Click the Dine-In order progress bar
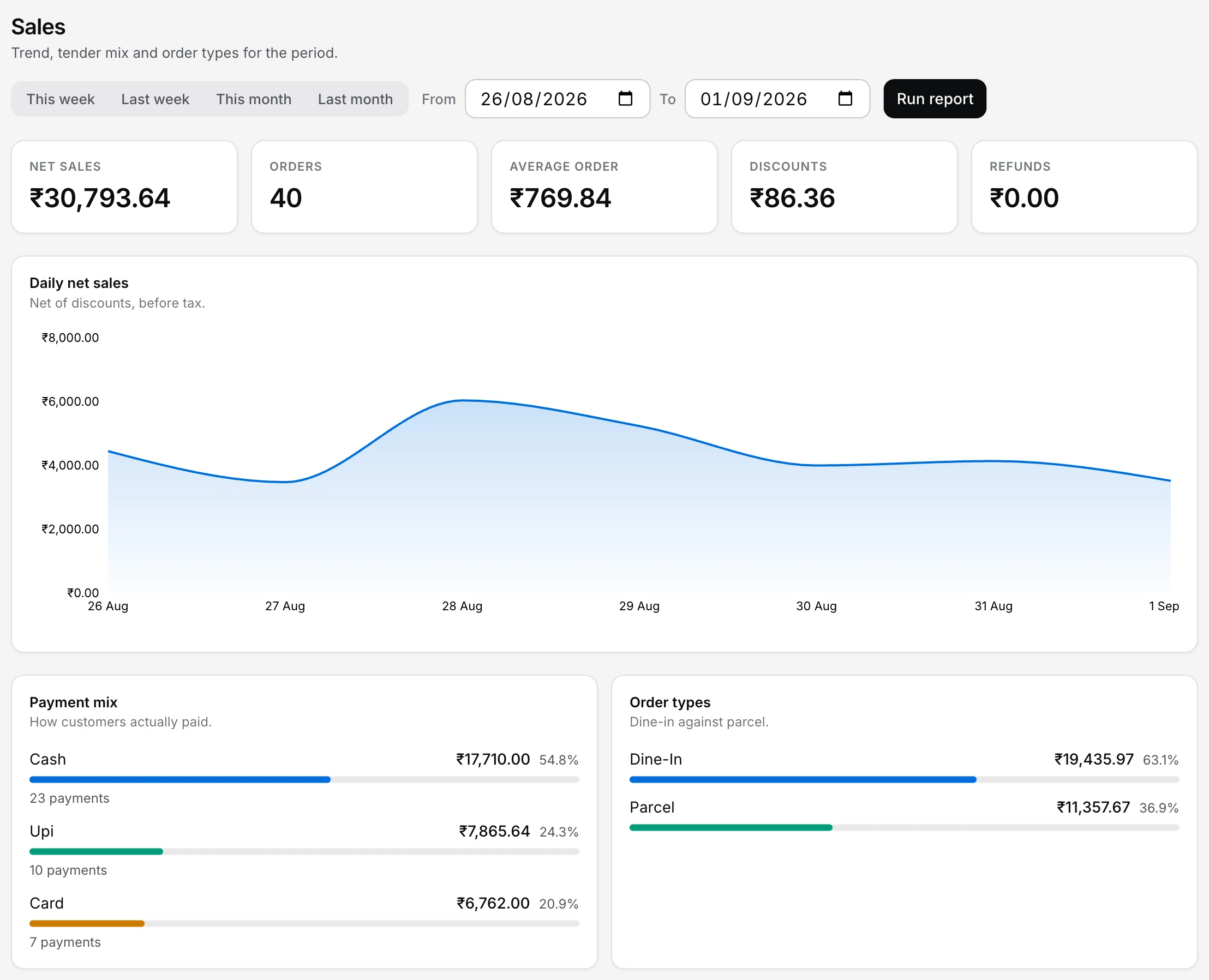The height and width of the screenshot is (980, 1209). click(904, 780)
